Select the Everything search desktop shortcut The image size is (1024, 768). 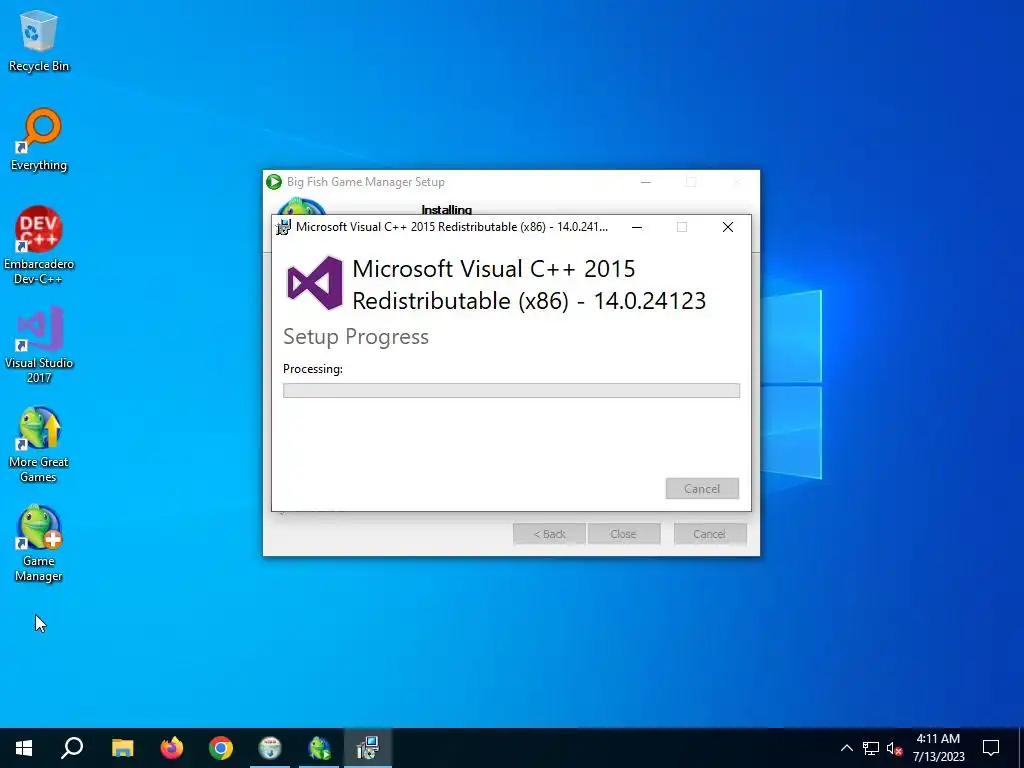click(39, 140)
